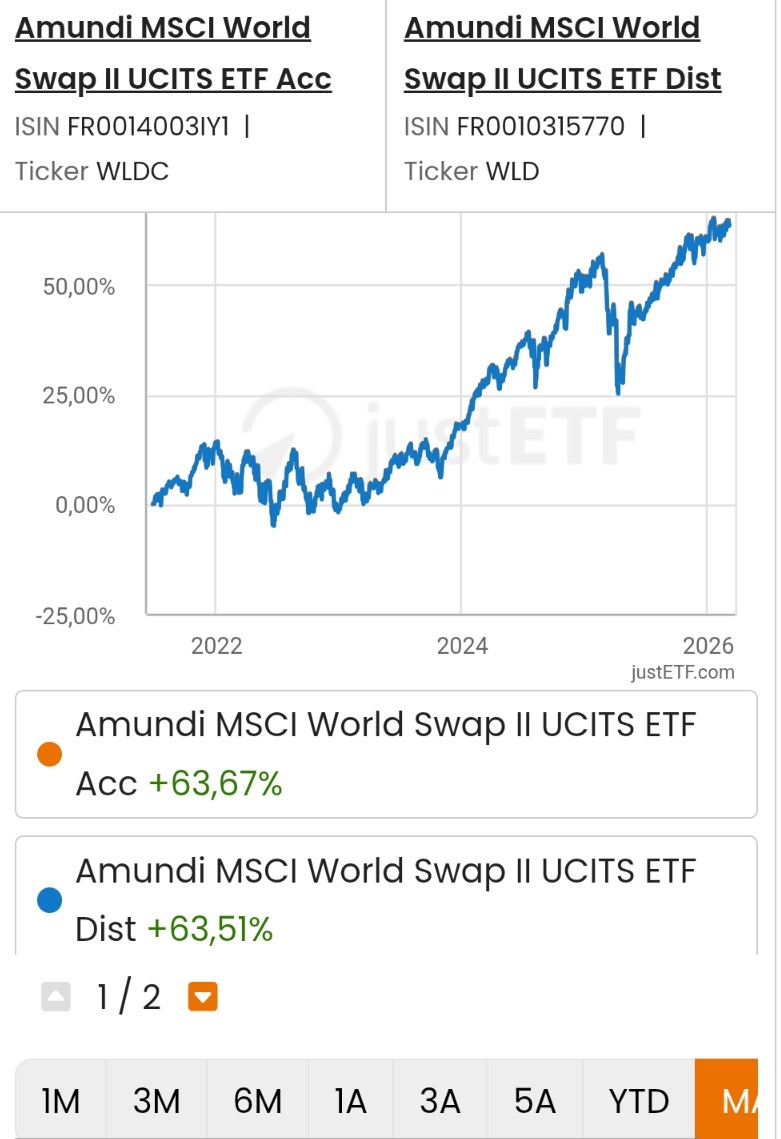The image size is (781, 1139).
Task: Select the YTD time range tab
Action: pyautogui.click(x=639, y=1100)
